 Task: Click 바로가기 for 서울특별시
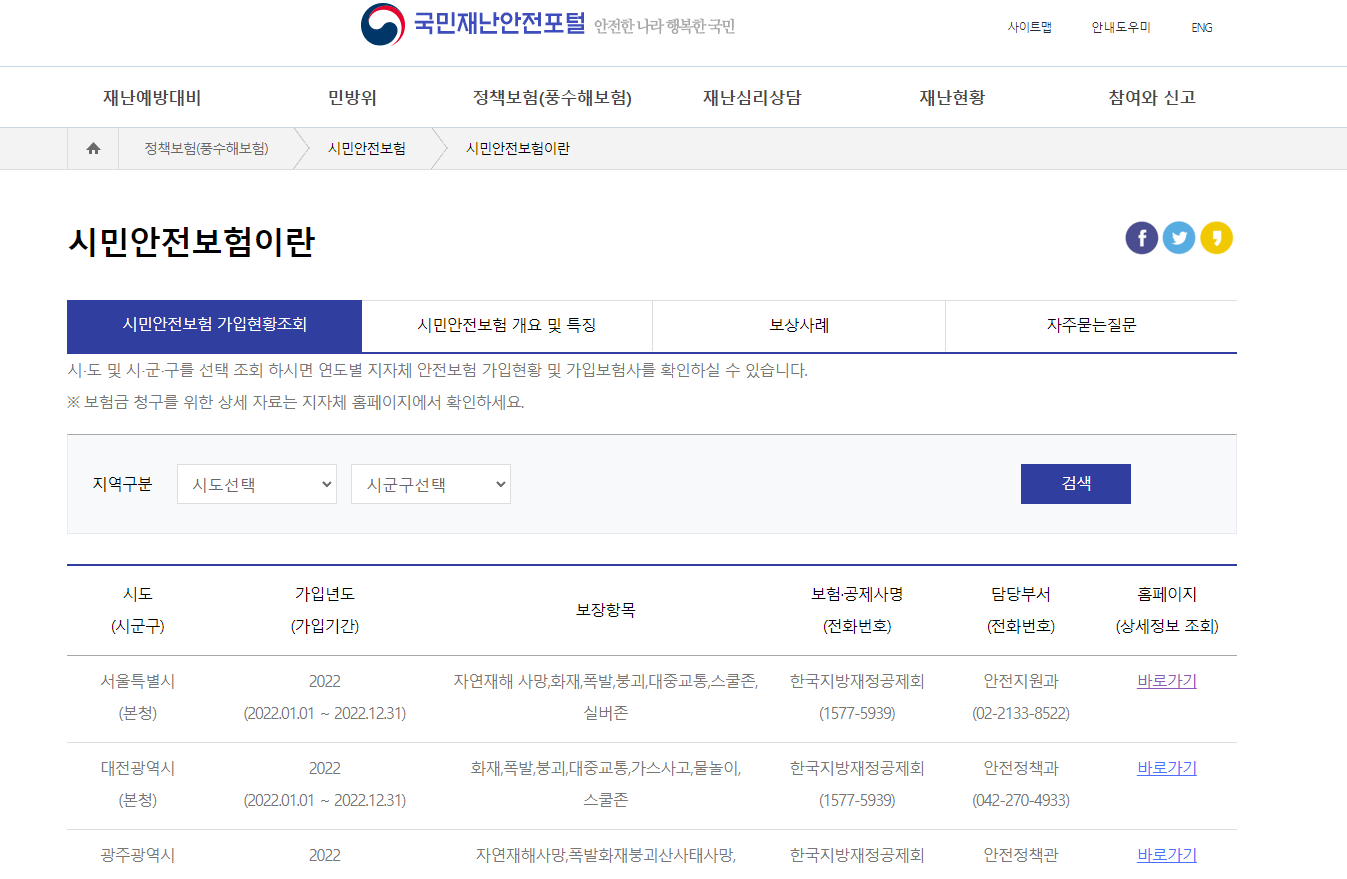pos(1166,681)
